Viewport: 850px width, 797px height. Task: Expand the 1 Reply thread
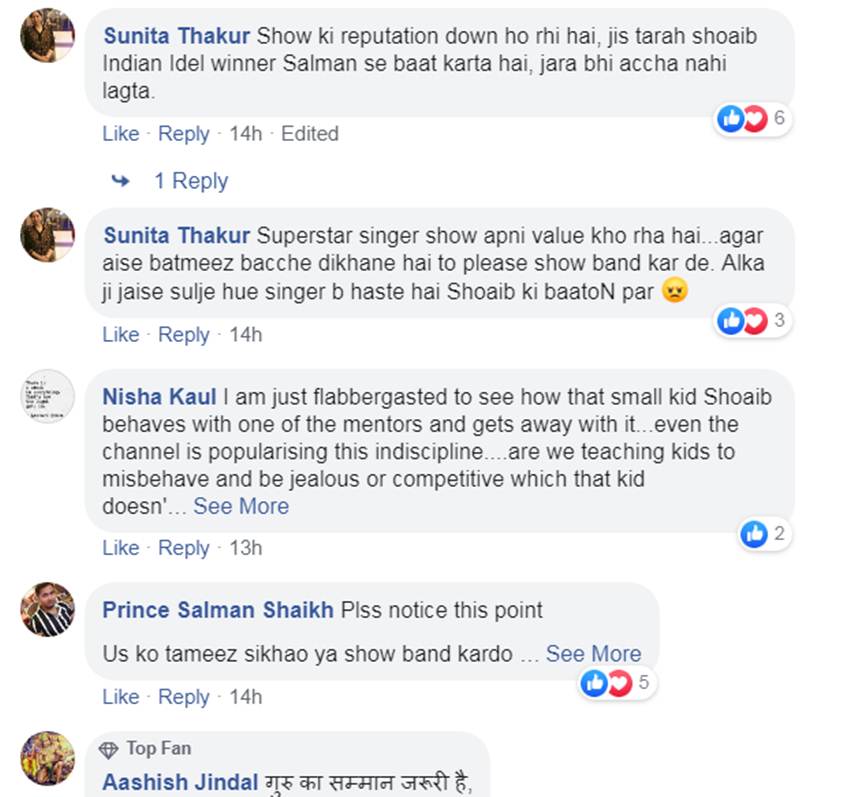click(190, 181)
